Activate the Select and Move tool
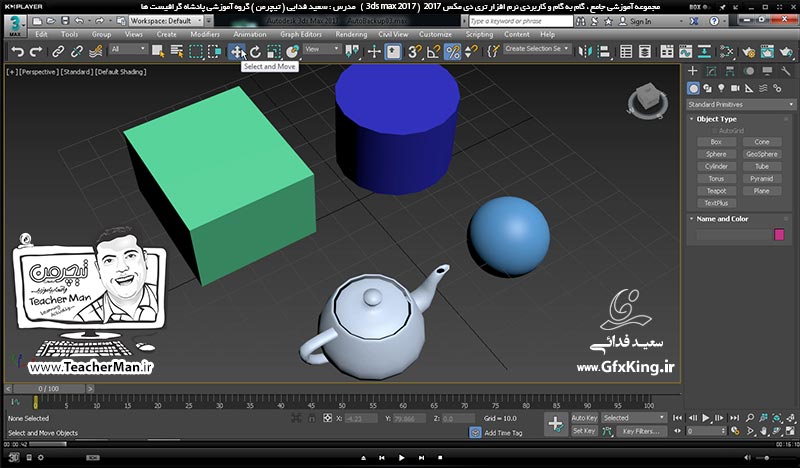Screen dimensions: 800x468 pos(237,52)
